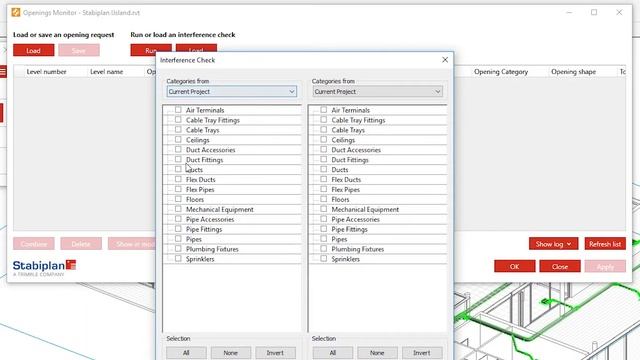This screenshot has width=640, height=360.
Task: Click right Selection All button
Action: click(x=333, y=353)
